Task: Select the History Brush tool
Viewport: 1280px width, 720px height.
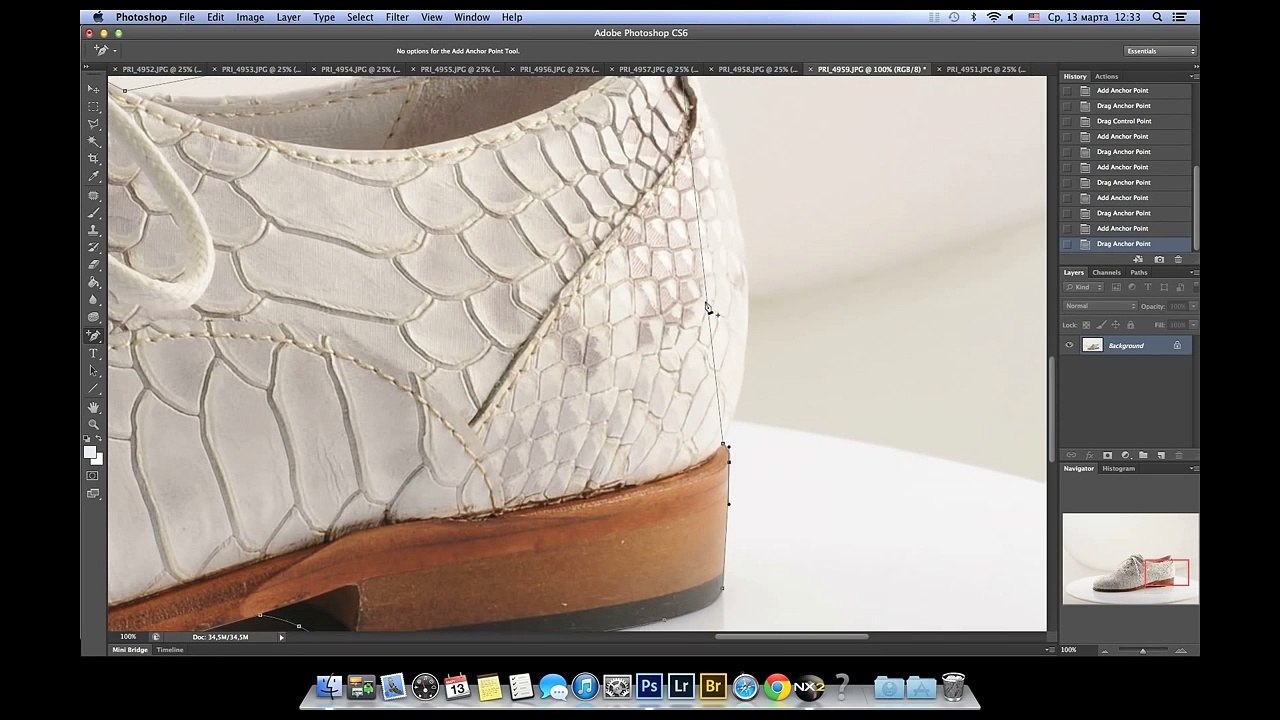Action: [94, 247]
